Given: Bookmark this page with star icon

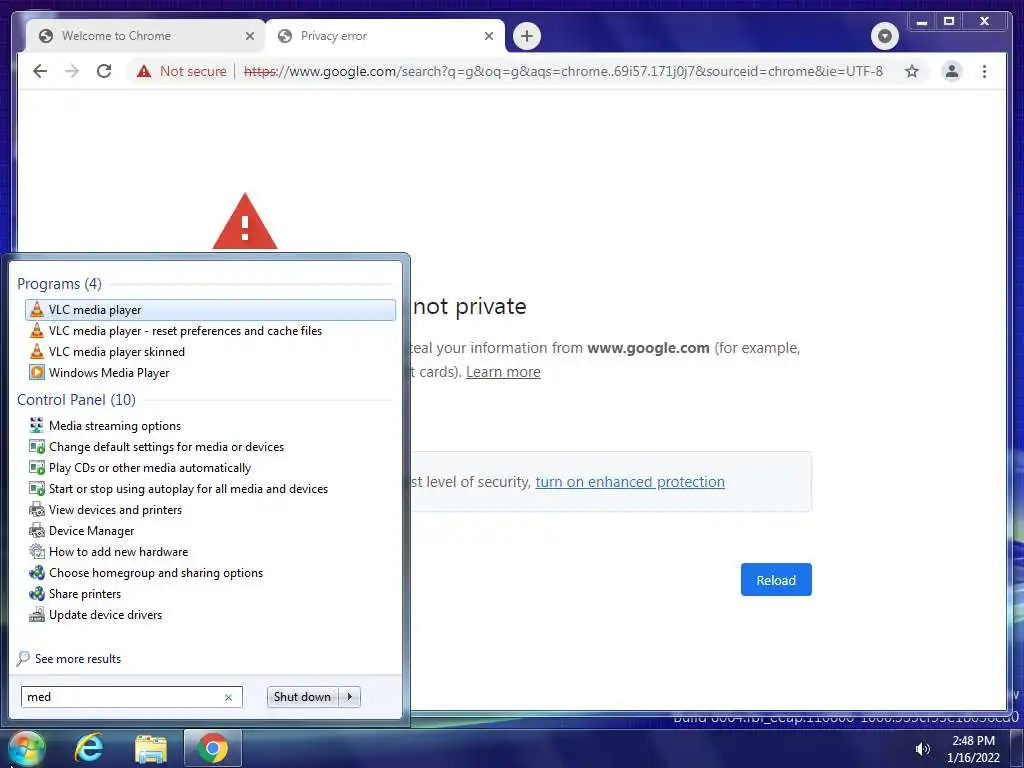Looking at the screenshot, I should pos(912,71).
